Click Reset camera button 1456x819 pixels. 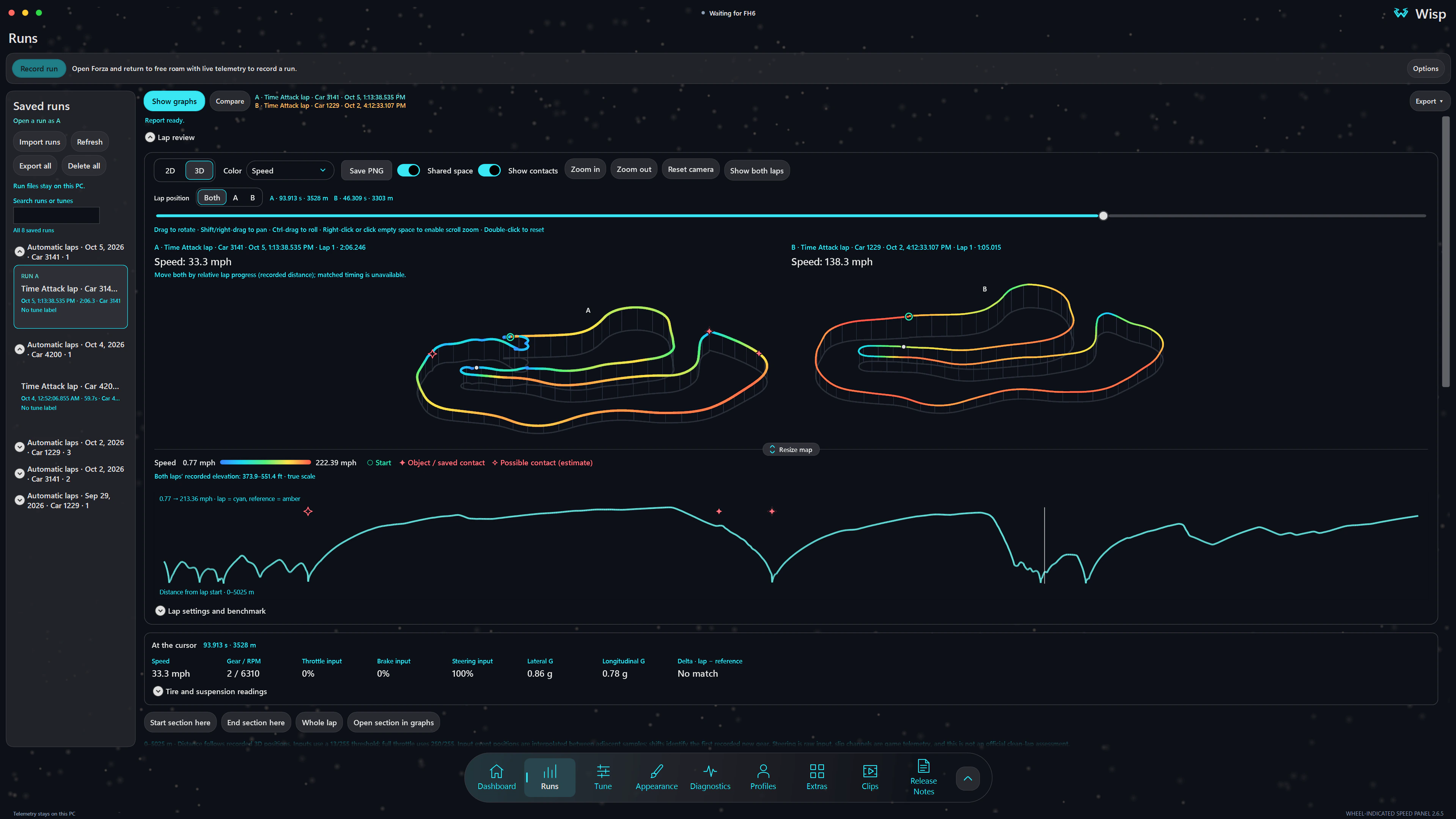pyautogui.click(x=690, y=169)
